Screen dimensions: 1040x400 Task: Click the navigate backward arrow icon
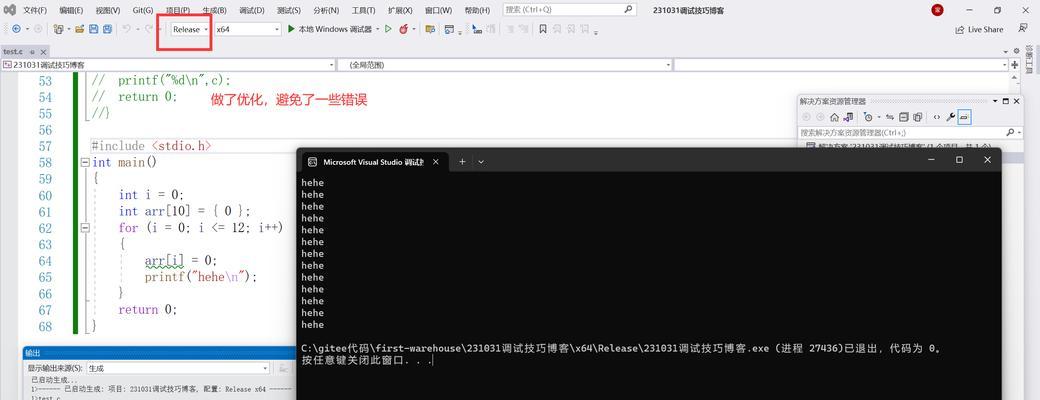[x=16, y=29]
